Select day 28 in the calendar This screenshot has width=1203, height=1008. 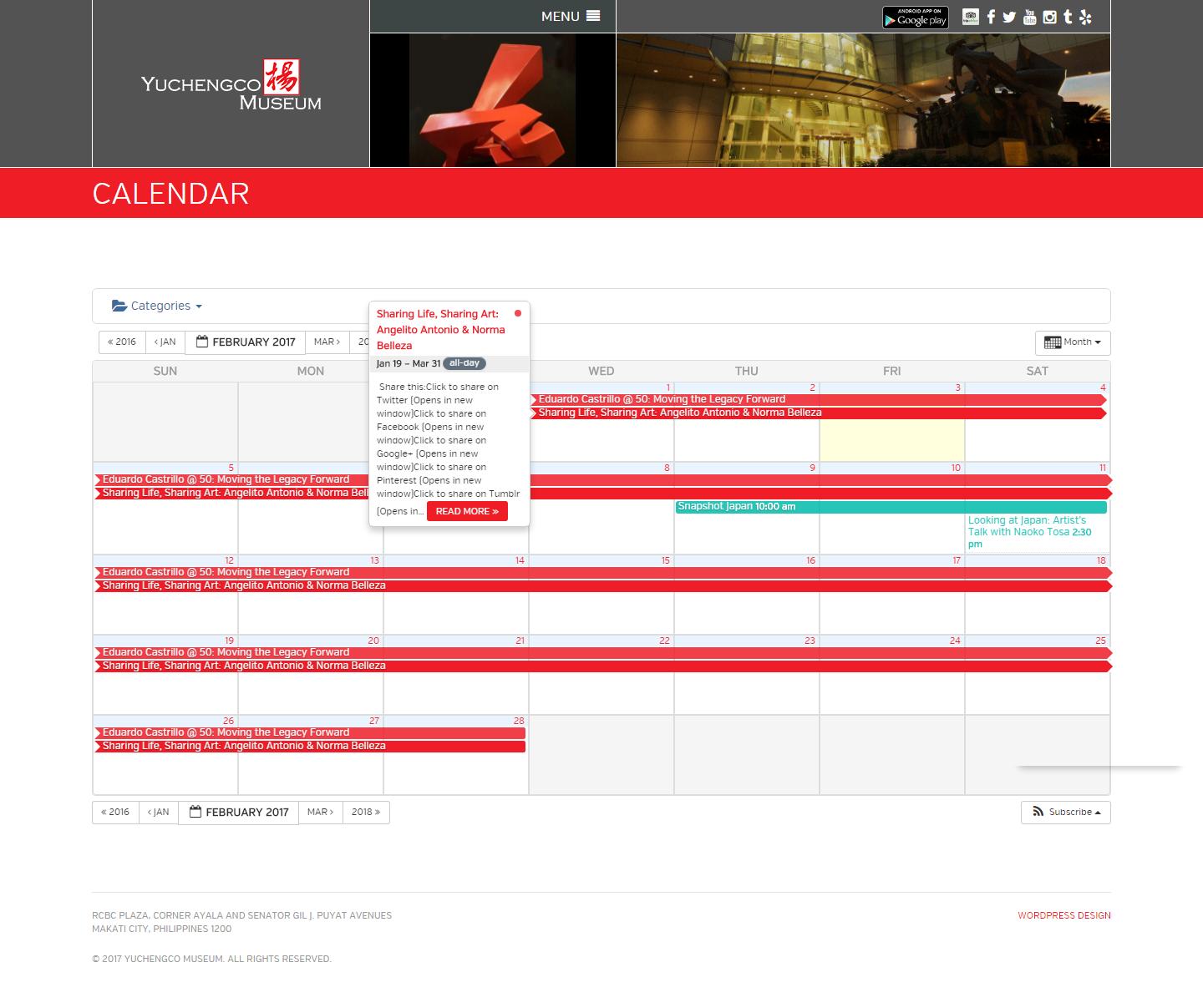(x=519, y=721)
